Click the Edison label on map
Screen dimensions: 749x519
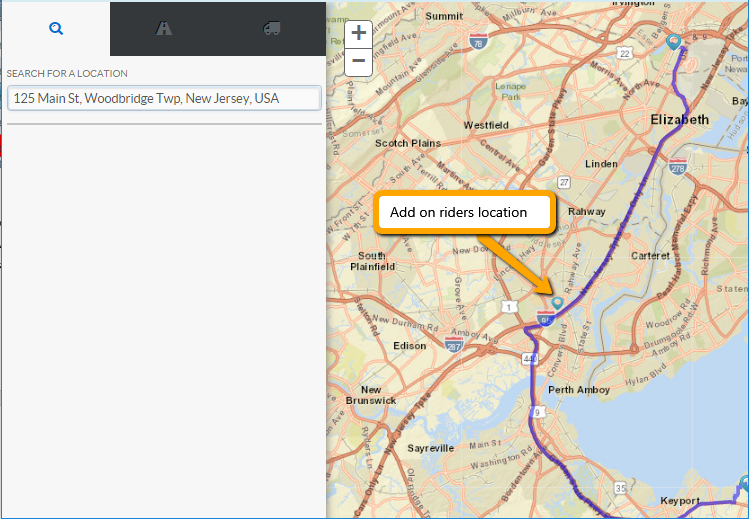click(x=409, y=345)
